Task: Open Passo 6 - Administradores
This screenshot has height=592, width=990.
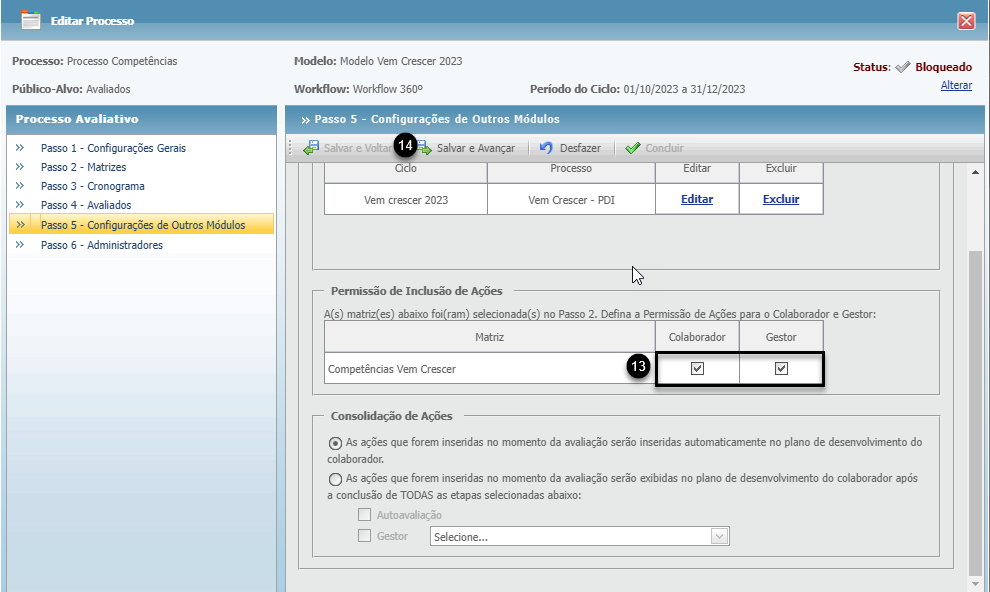Action: [x=102, y=245]
